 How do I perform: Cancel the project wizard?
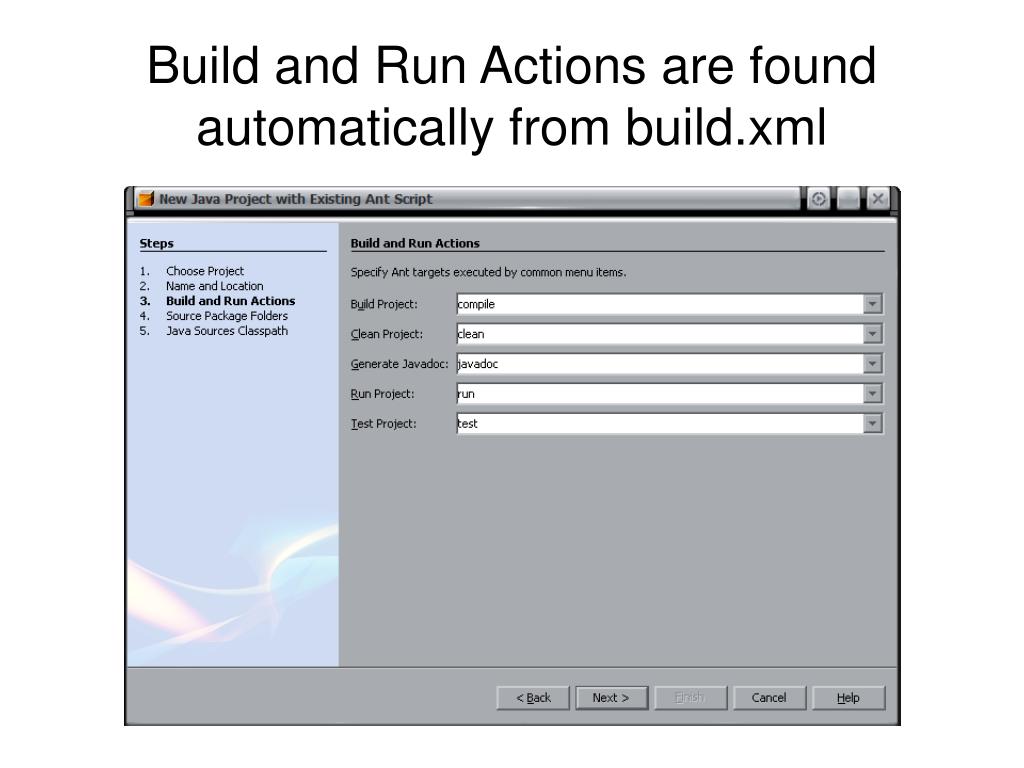(x=769, y=697)
